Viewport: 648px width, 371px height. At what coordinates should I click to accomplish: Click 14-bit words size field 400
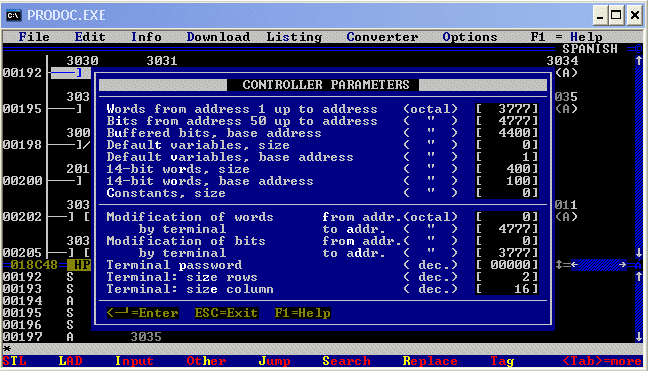(x=507, y=169)
